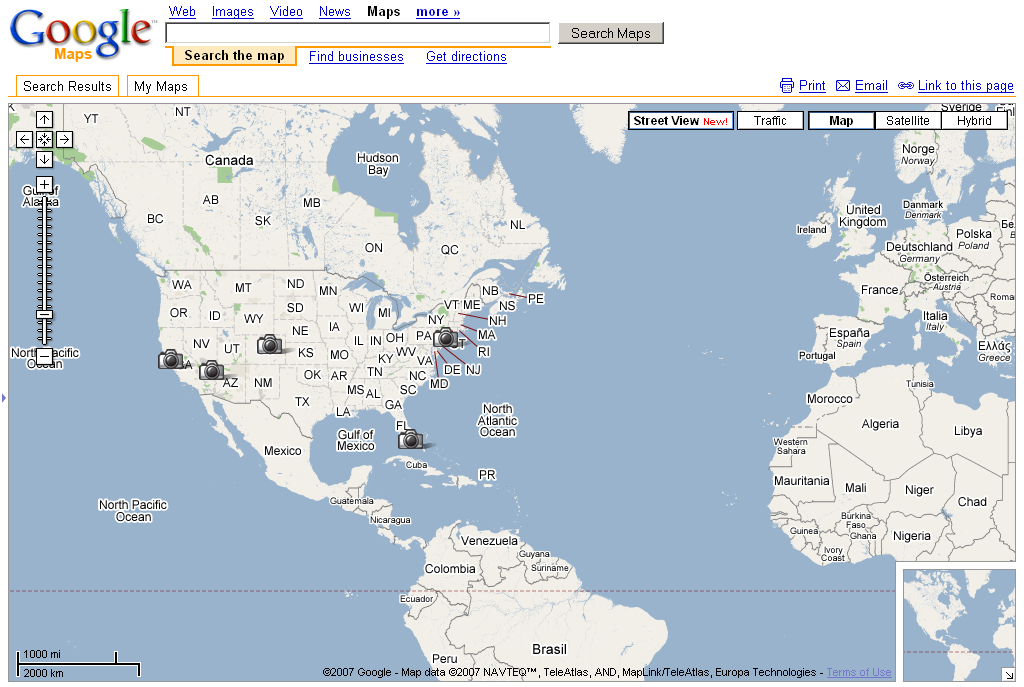Click the Nigeria label on the map
The width and height of the screenshot is (1024, 687).
[912, 535]
